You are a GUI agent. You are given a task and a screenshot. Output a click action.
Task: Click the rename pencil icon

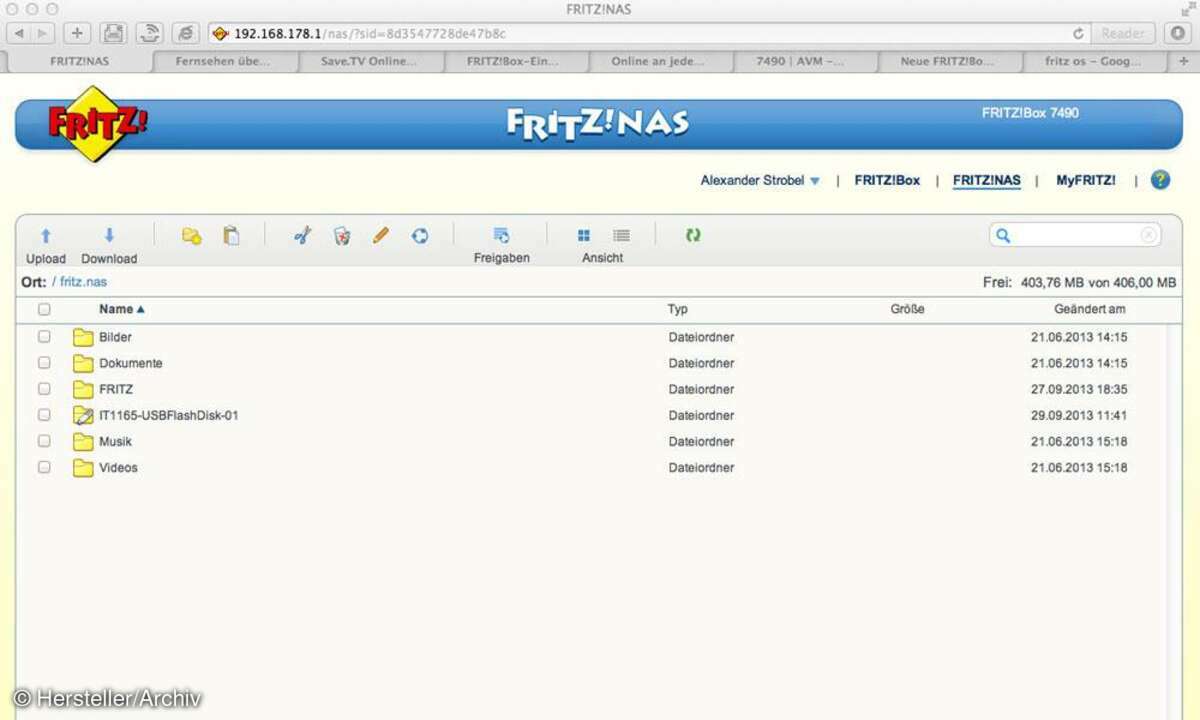pos(380,236)
